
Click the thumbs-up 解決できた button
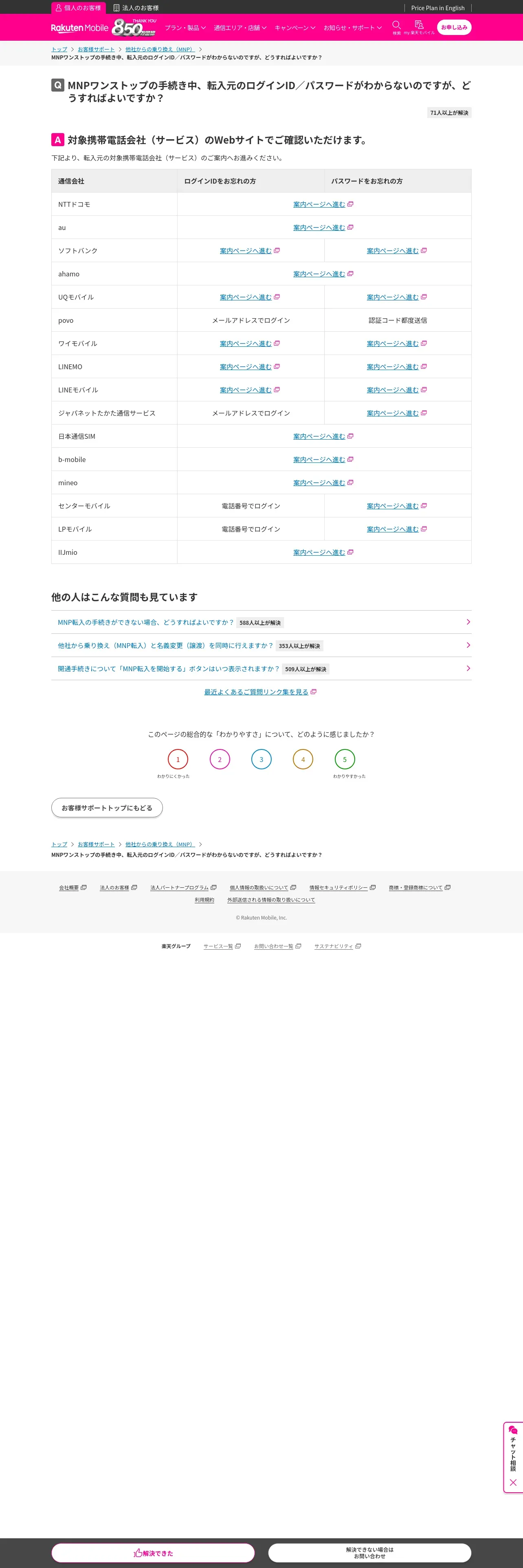pyautogui.click(x=153, y=1553)
